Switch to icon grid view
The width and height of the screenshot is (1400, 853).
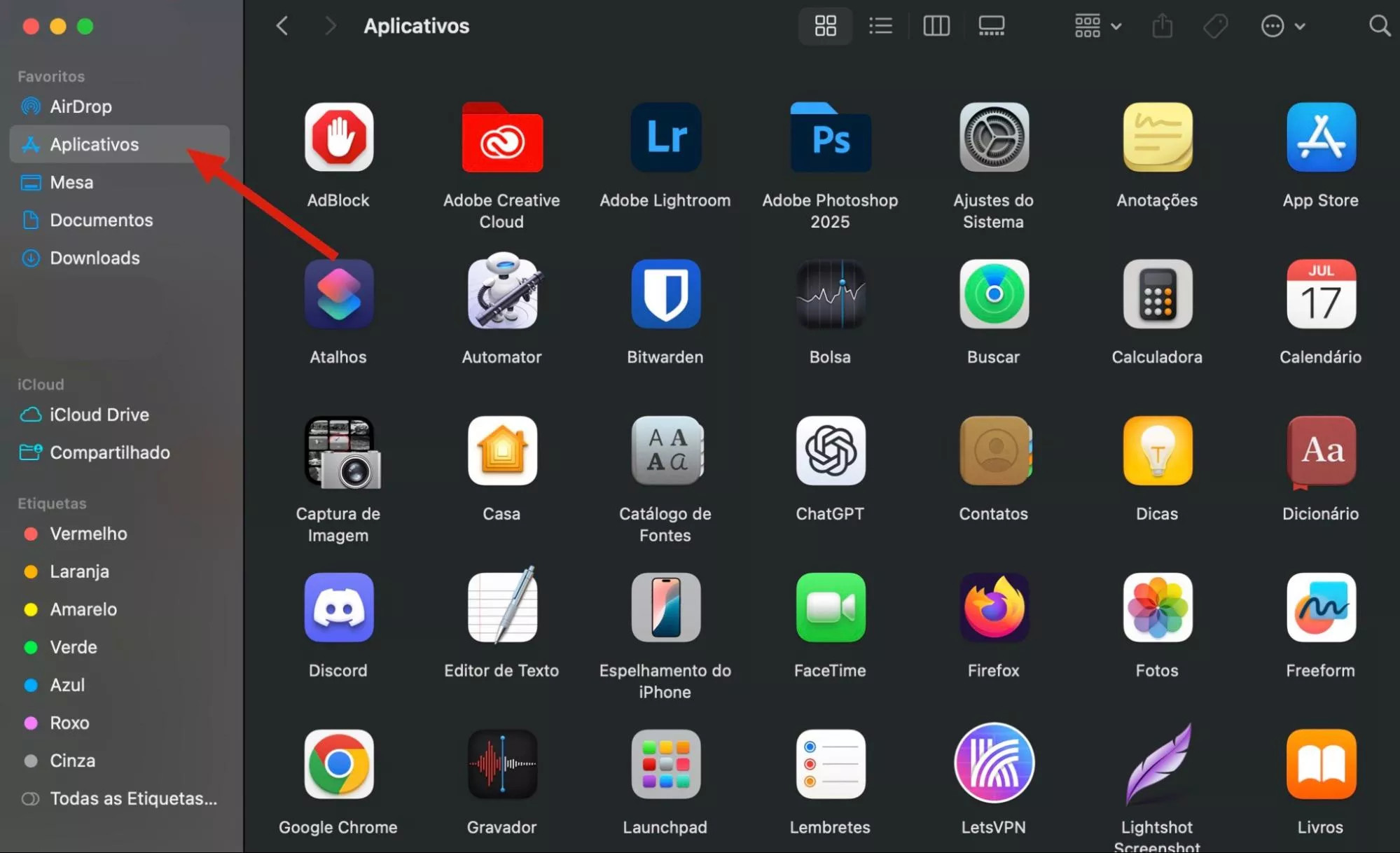(825, 27)
